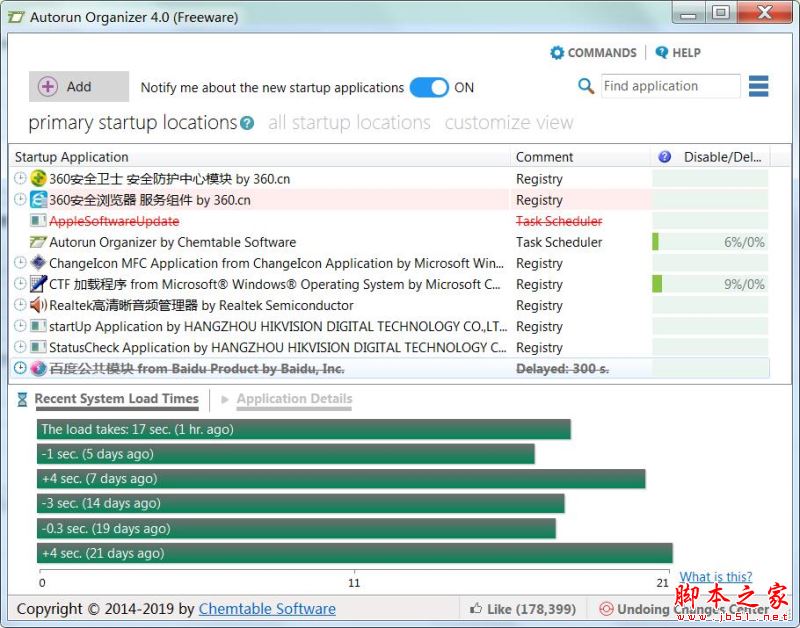800x628 pixels.
Task: Click the 6%/0% disable bar for Autorun Organizer
Action: pyautogui.click(x=710, y=242)
